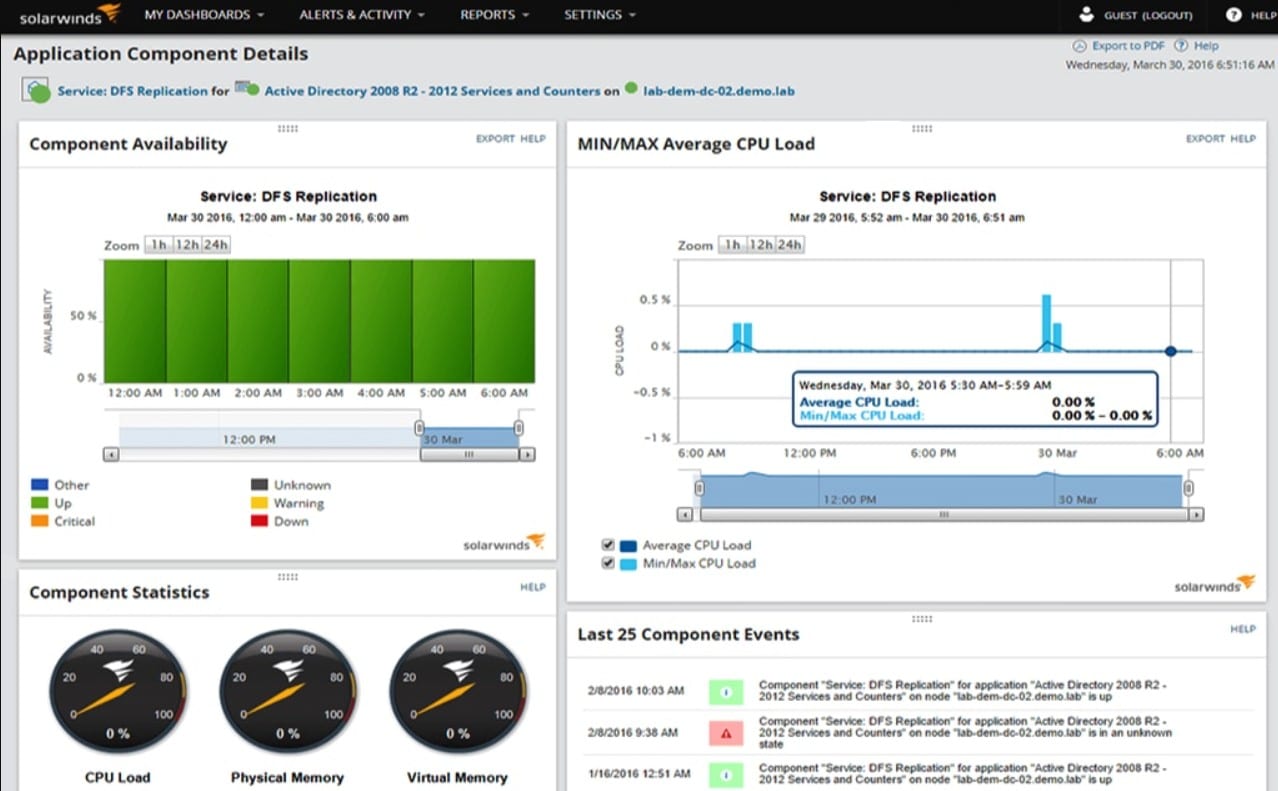Expand the SETTINGS dropdown
The height and width of the screenshot is (791, 1278).
click(x=598, y=14)
